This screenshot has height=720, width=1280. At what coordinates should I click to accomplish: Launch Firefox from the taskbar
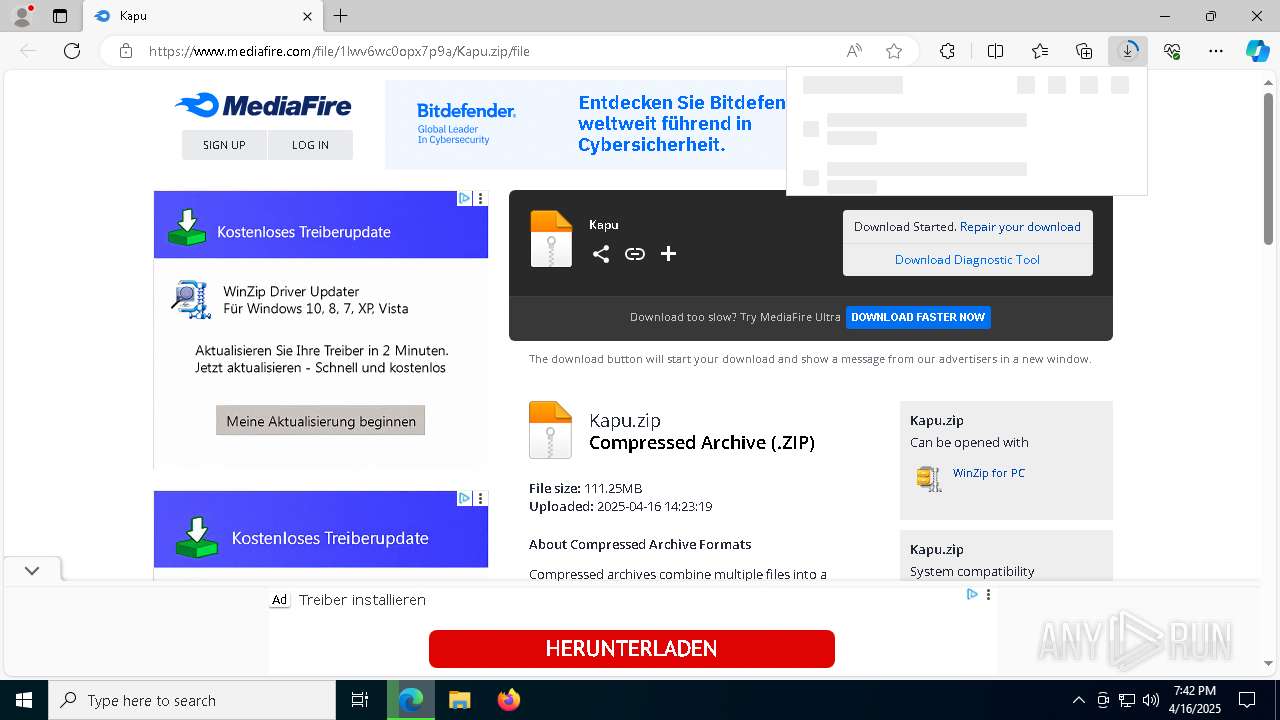point(509,700)
